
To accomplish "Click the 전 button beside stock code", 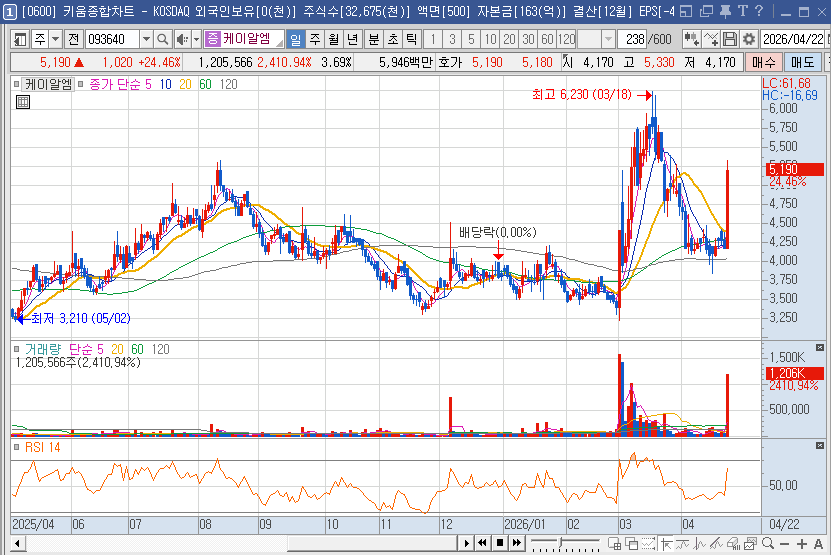I will click(74, 39).
